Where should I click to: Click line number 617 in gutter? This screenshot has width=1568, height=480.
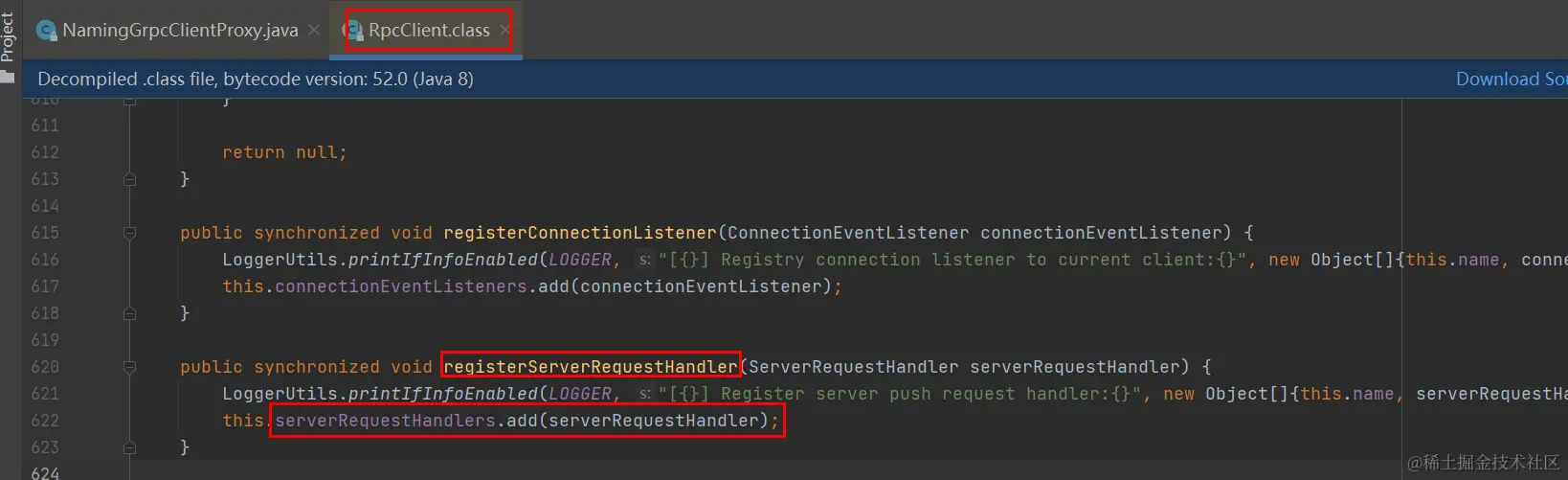pyautogui.click(x=45, y=286)
